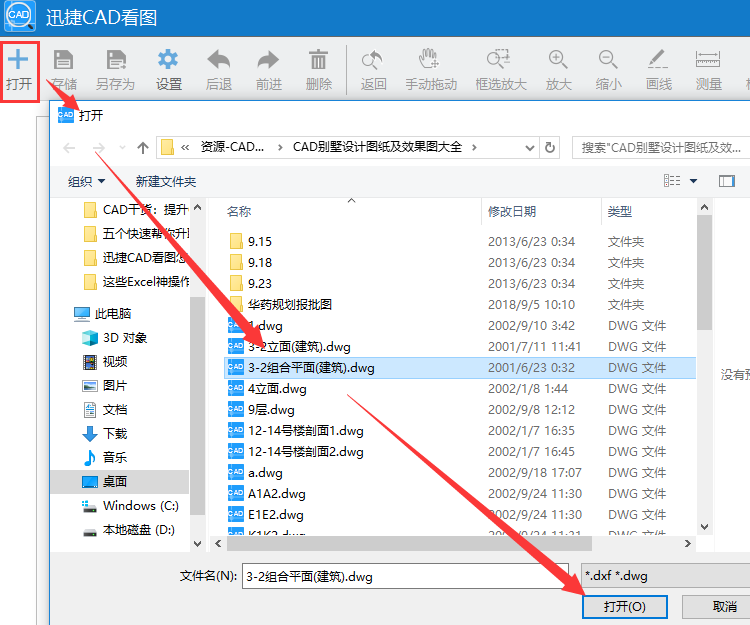Image resolution: width=750 pixels, height=625 pixels.
Task: Open the file type *.dxf *.dwg filter
Action: pos(665,576)
